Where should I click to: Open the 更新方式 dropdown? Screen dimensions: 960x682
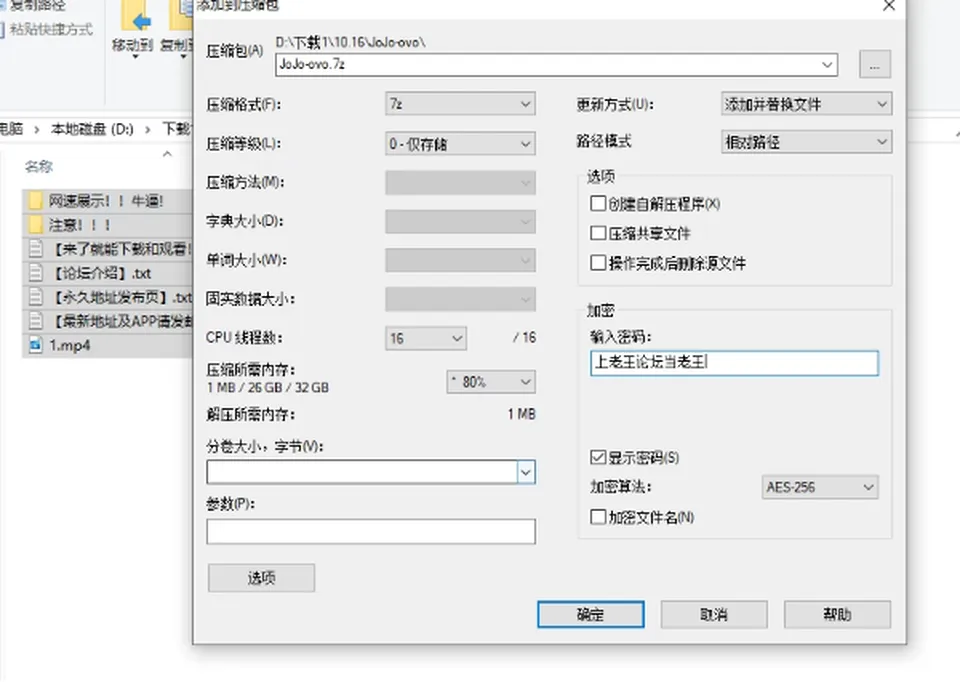pos(806,104)
